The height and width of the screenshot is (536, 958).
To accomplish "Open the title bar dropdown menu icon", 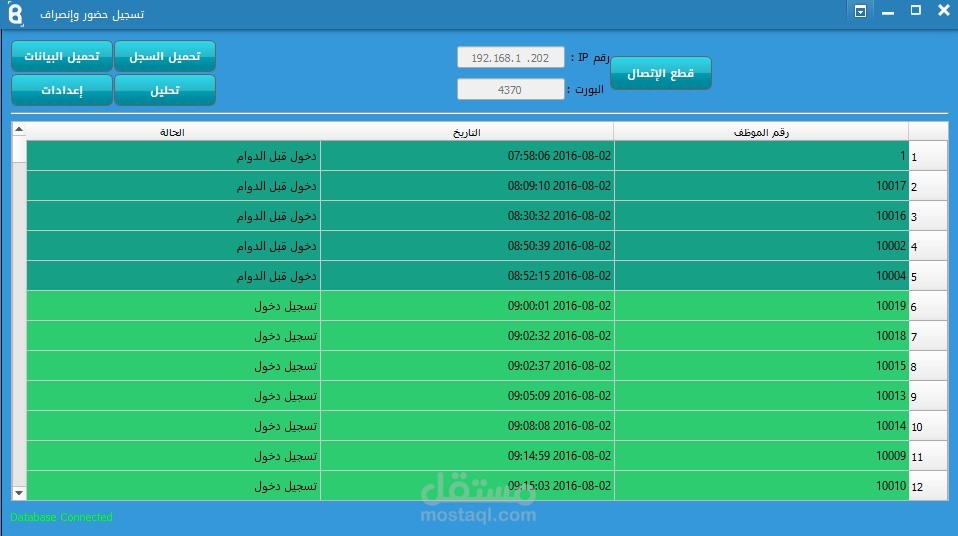I will click(860, 11).
